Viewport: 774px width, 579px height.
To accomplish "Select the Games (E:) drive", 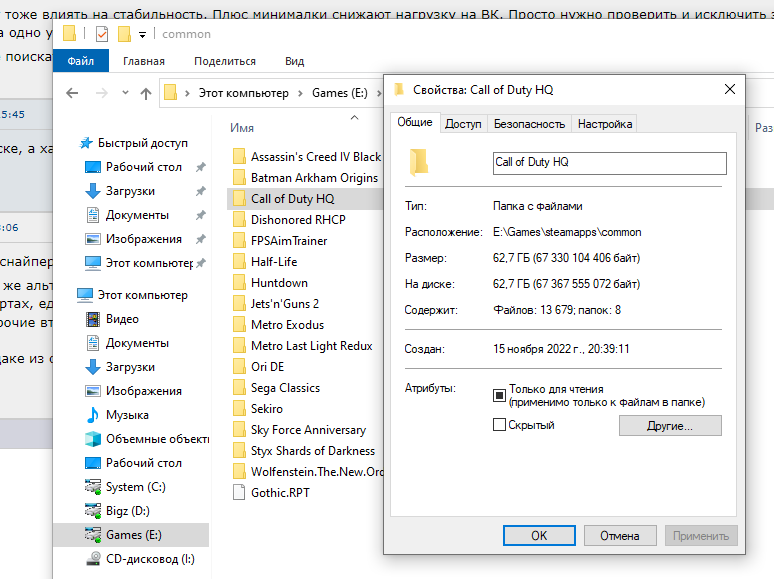I will tap(131, 535).
